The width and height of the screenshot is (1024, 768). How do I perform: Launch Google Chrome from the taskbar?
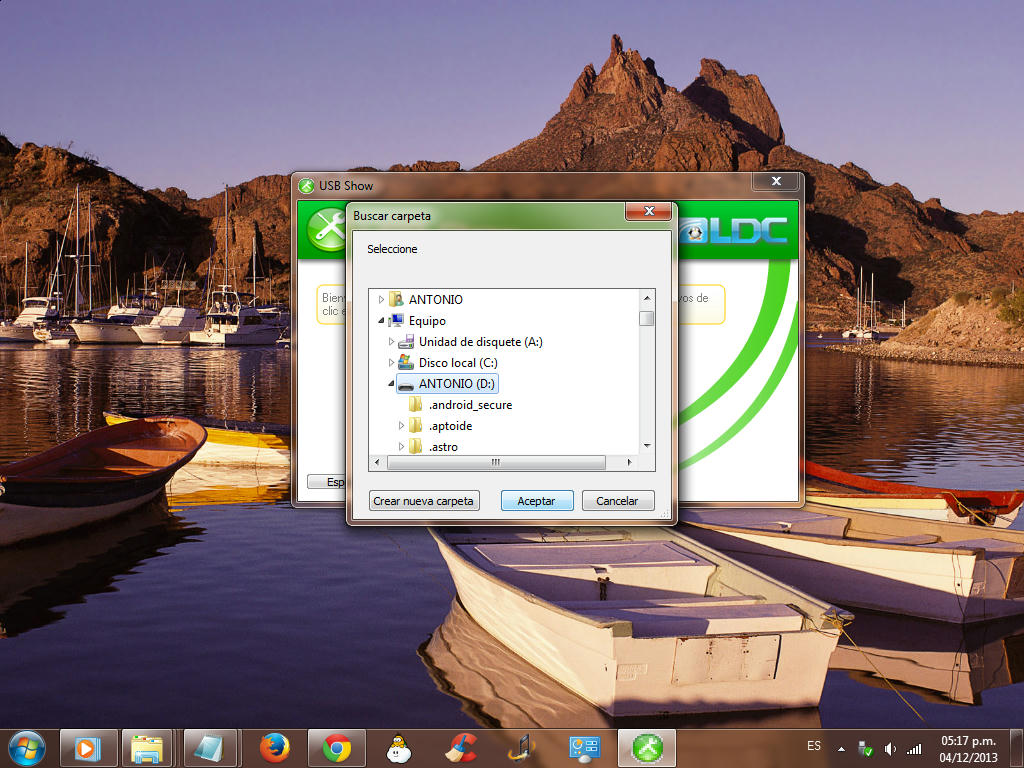click(x=337, y=748)
